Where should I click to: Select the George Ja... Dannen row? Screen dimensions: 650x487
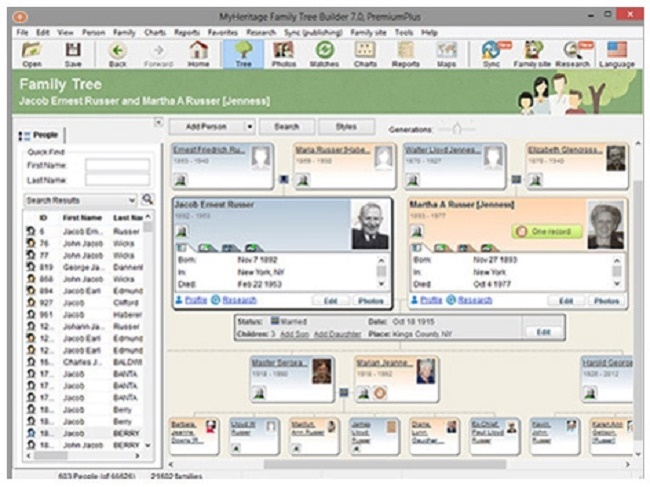tap(85, 267)
